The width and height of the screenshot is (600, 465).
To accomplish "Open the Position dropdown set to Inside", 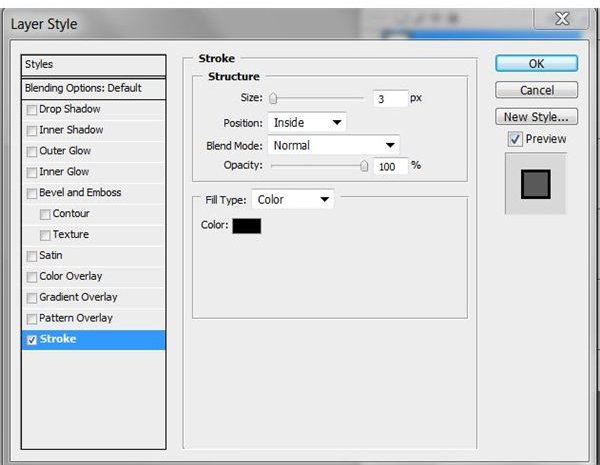I will [307, 122].
